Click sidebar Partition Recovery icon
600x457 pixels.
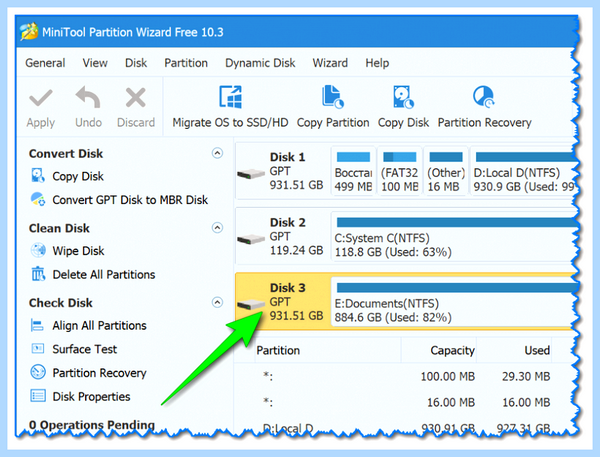(x=38, y=372)
